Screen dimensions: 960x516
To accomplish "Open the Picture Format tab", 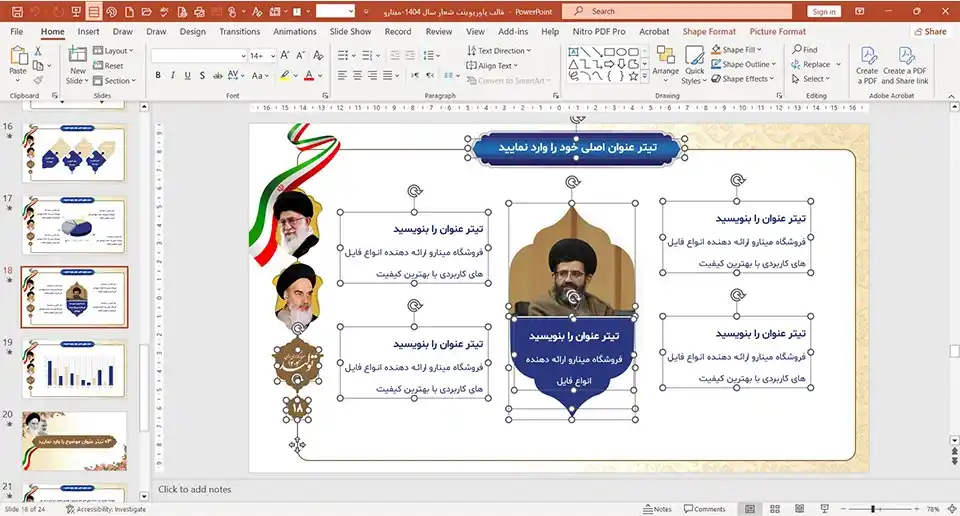I will pos(778,31).
